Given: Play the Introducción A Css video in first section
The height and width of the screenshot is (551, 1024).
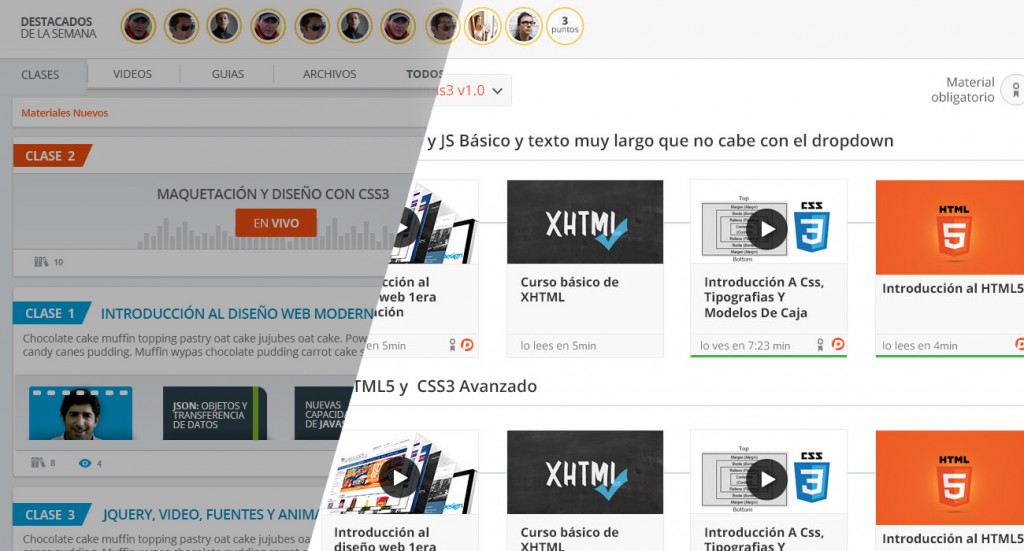Looking at the screenshot, I should click(767, 229).
